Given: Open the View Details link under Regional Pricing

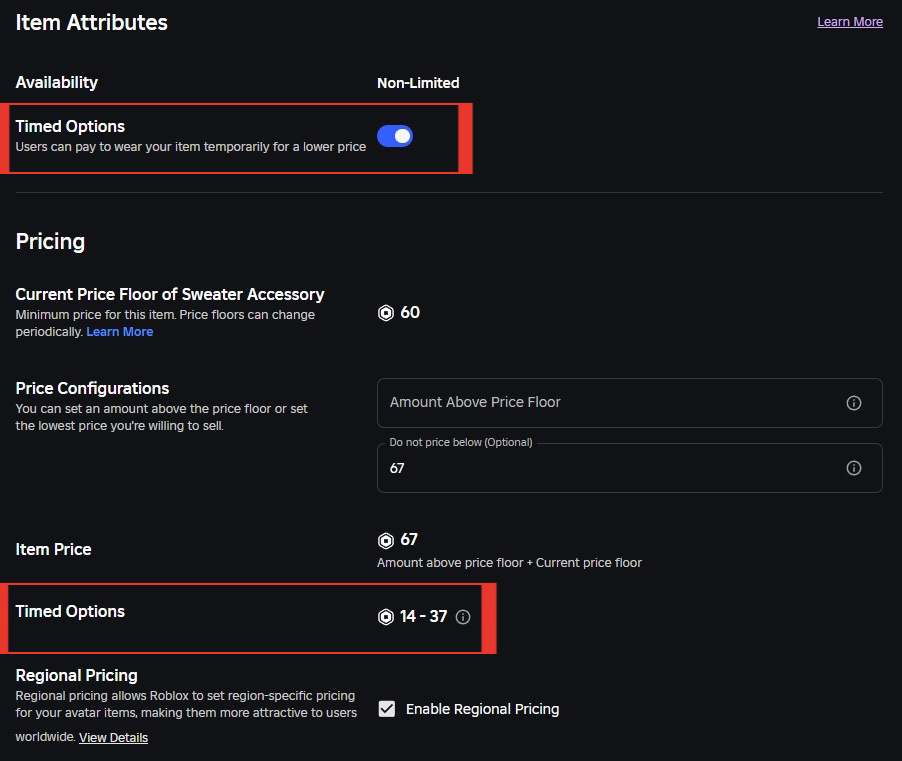Looking at the screenshot, I should [x=113, y=737].
